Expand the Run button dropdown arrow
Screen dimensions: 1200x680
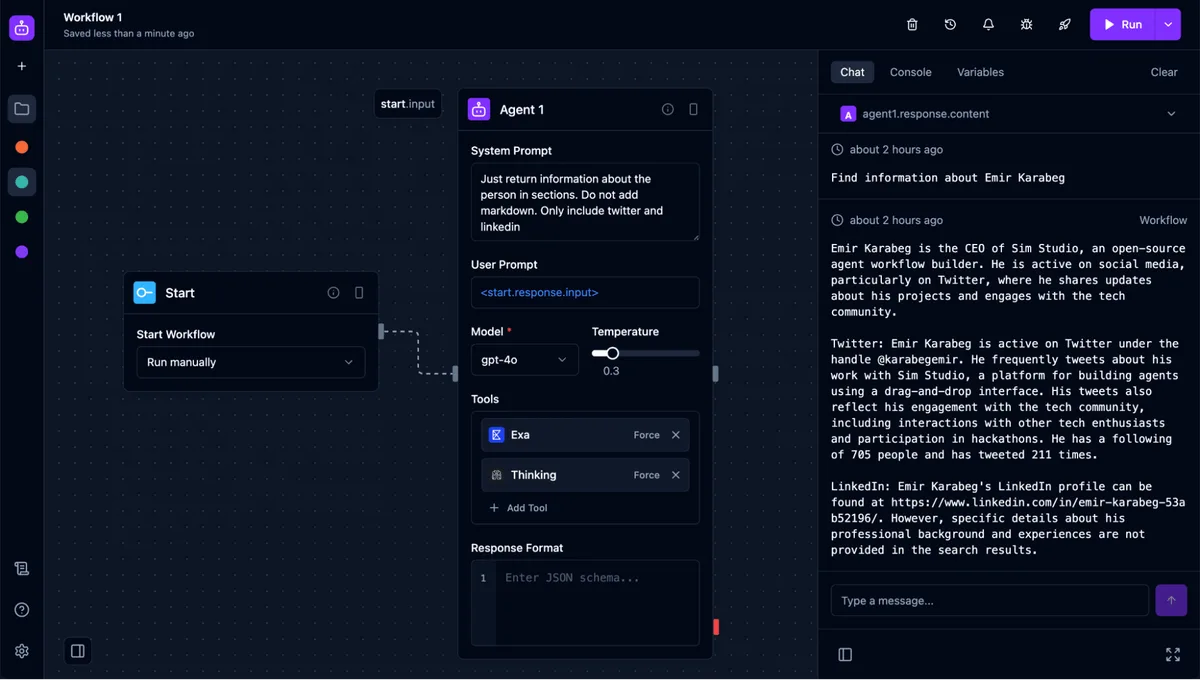click(x=1167, y=24)
